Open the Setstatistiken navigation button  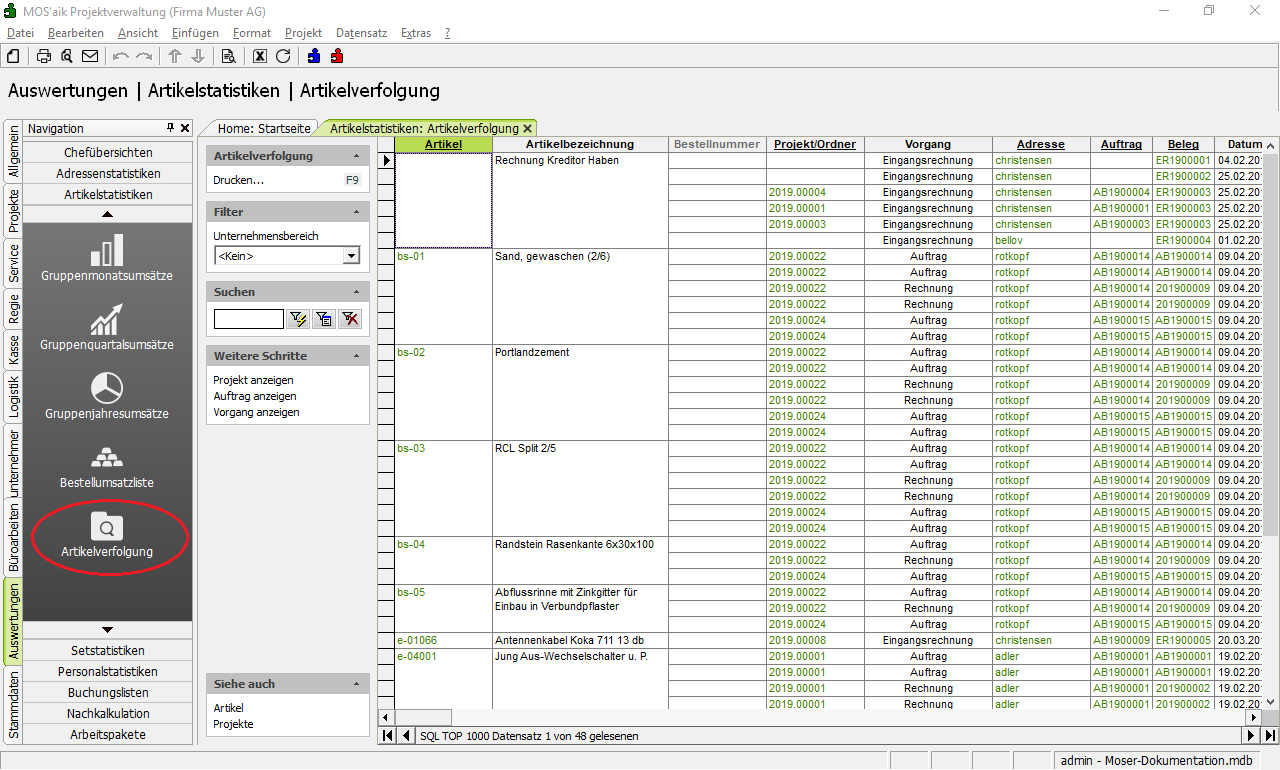[x=108, y=650]
